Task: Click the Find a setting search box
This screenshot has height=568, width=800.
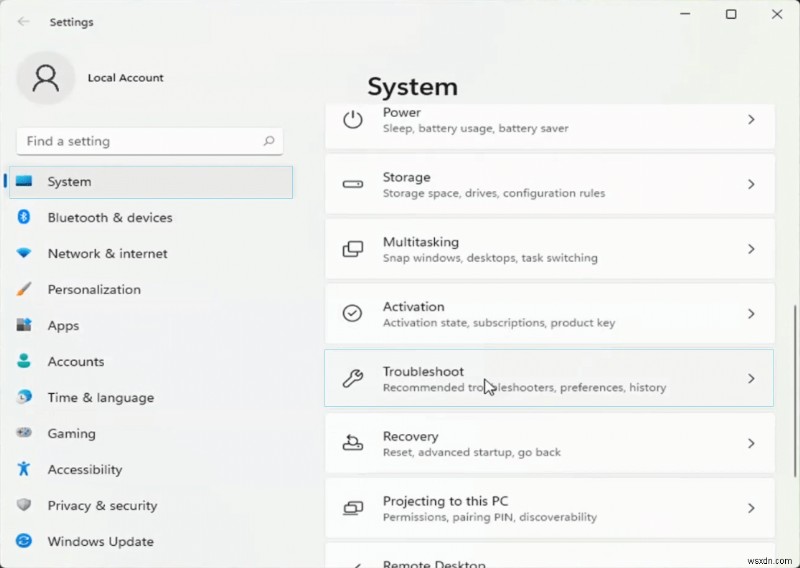Action: pos(140,141)
